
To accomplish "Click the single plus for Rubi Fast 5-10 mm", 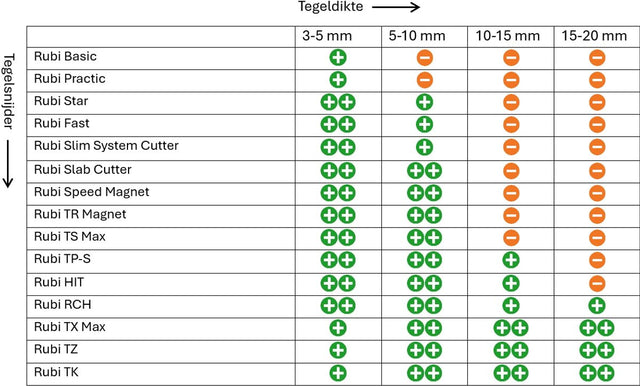I will [424, 124].
